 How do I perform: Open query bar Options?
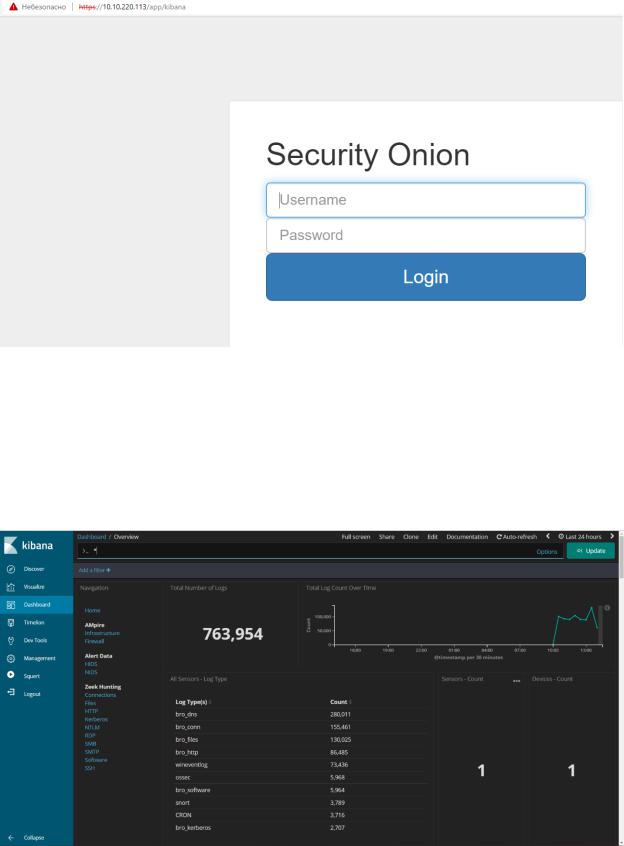click(546, 551)
